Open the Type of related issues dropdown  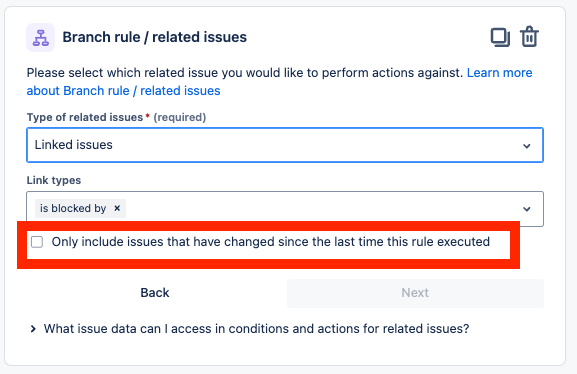[x=285, y=145]
